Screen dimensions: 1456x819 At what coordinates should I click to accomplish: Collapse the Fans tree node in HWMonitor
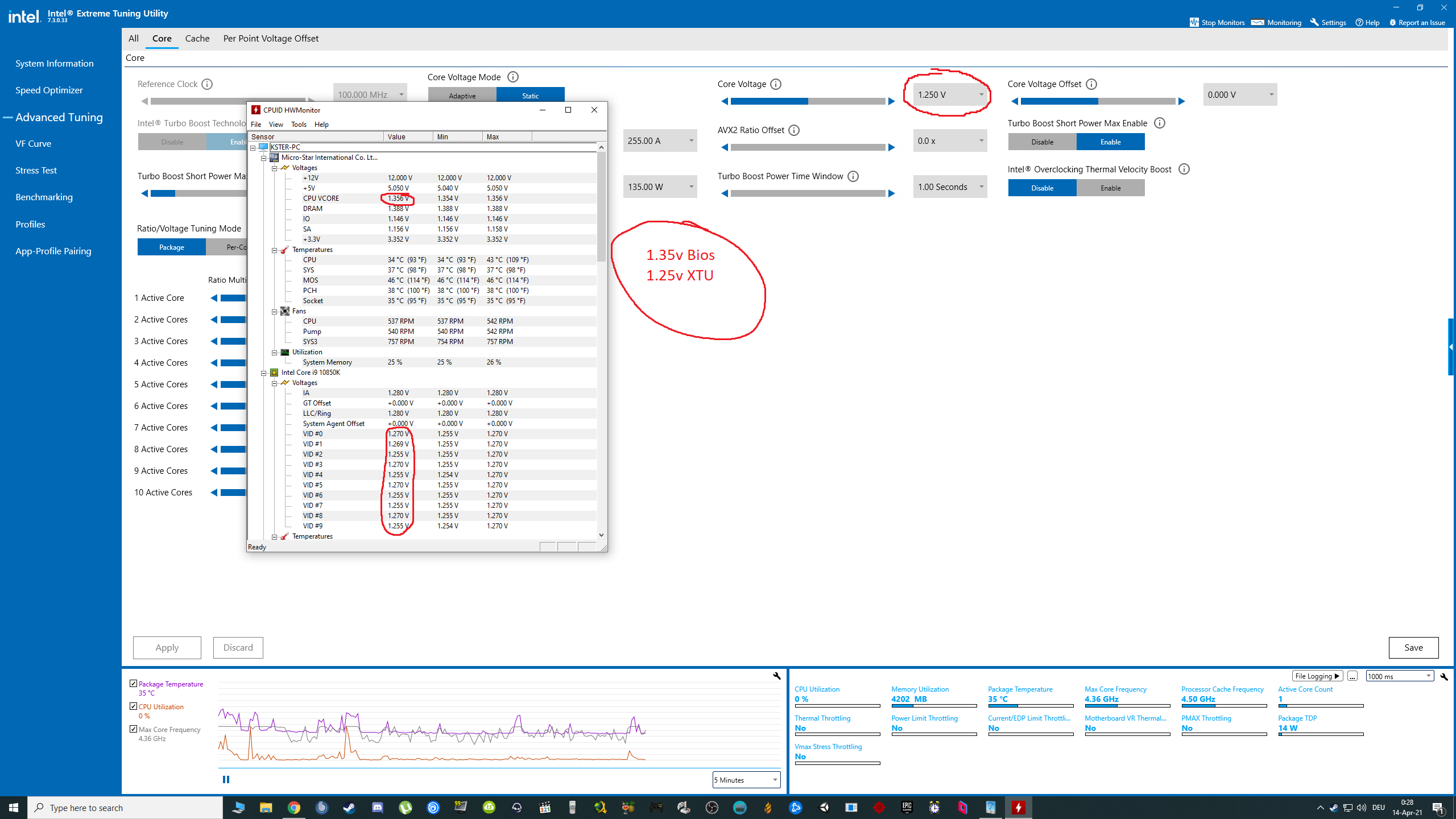[274, 311]
